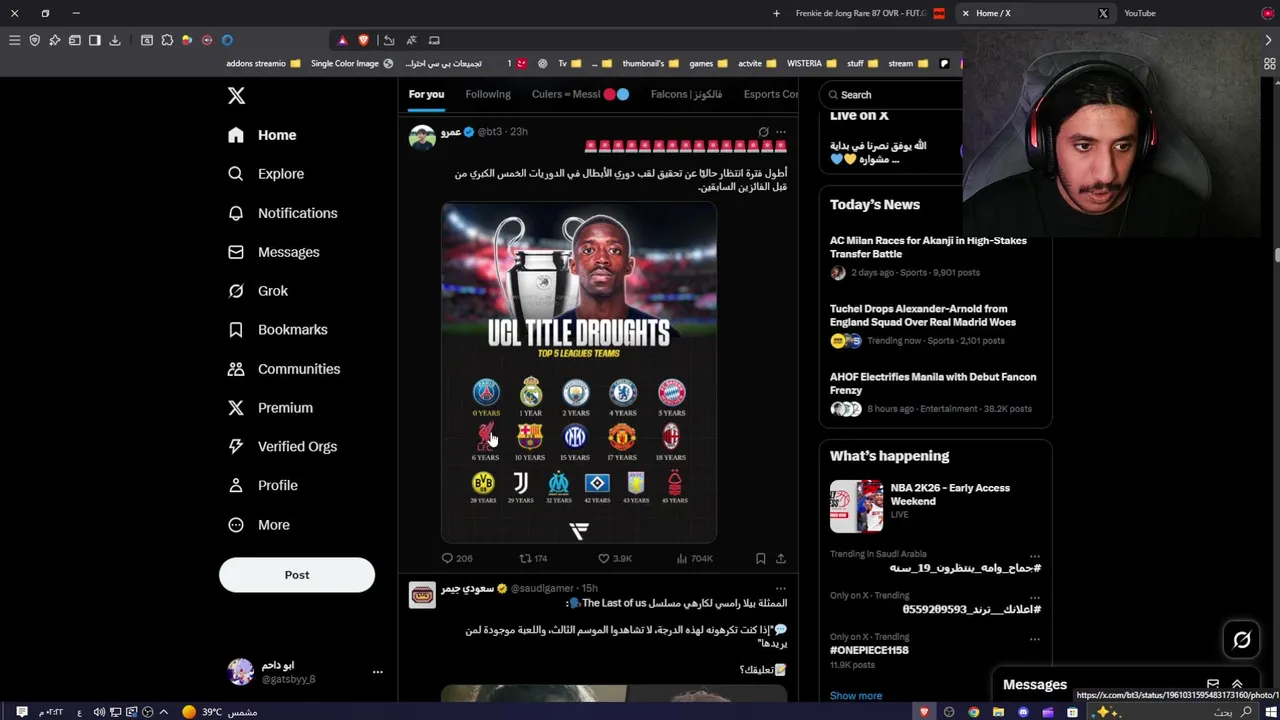The image size is (1280, 720).
Task: Open the Explore page from sidebar
Action: [x=266, y=174]
